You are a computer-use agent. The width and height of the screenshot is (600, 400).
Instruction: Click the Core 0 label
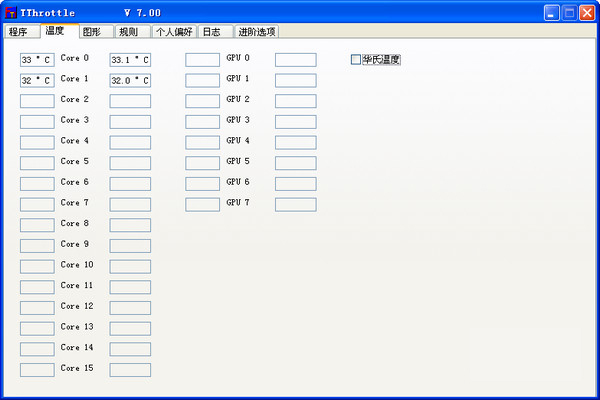75,58
